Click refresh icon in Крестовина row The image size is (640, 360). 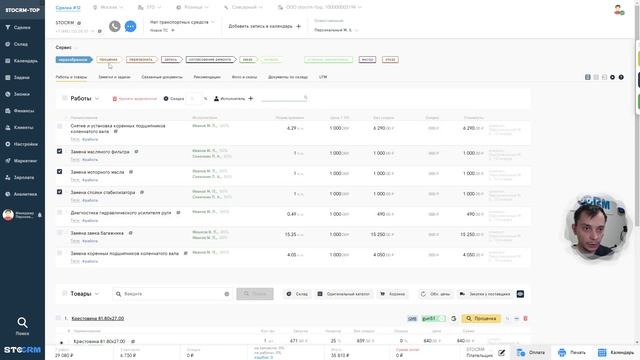[x=453, y=318]
